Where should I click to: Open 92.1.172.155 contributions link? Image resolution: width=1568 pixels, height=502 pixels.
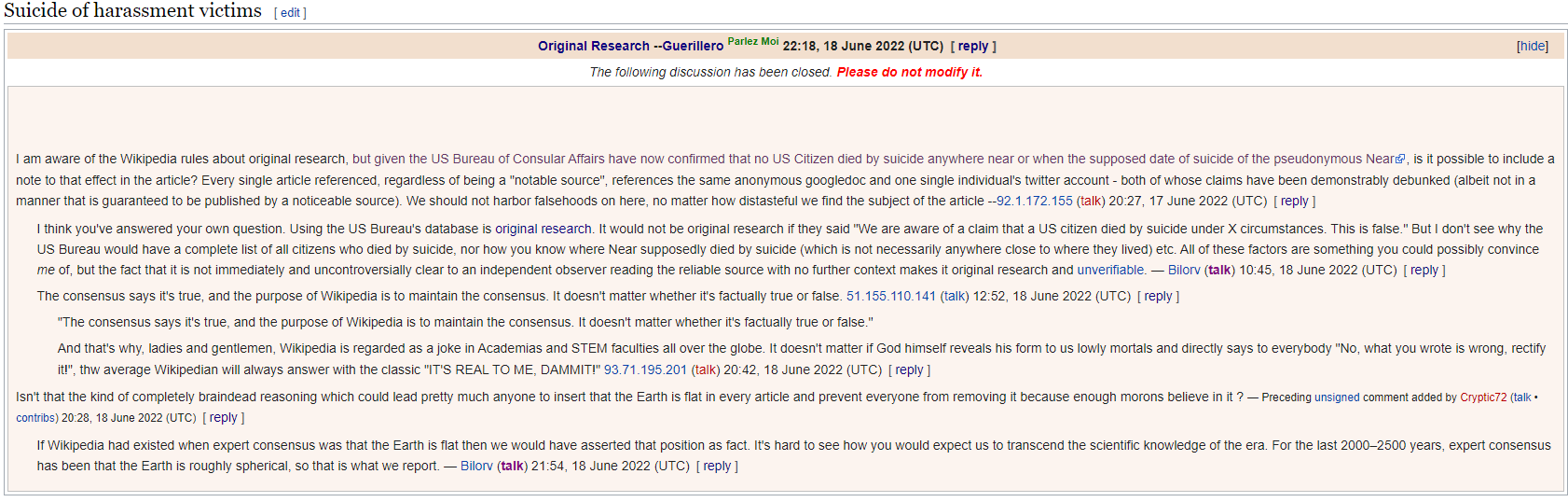pos(1035,201)
